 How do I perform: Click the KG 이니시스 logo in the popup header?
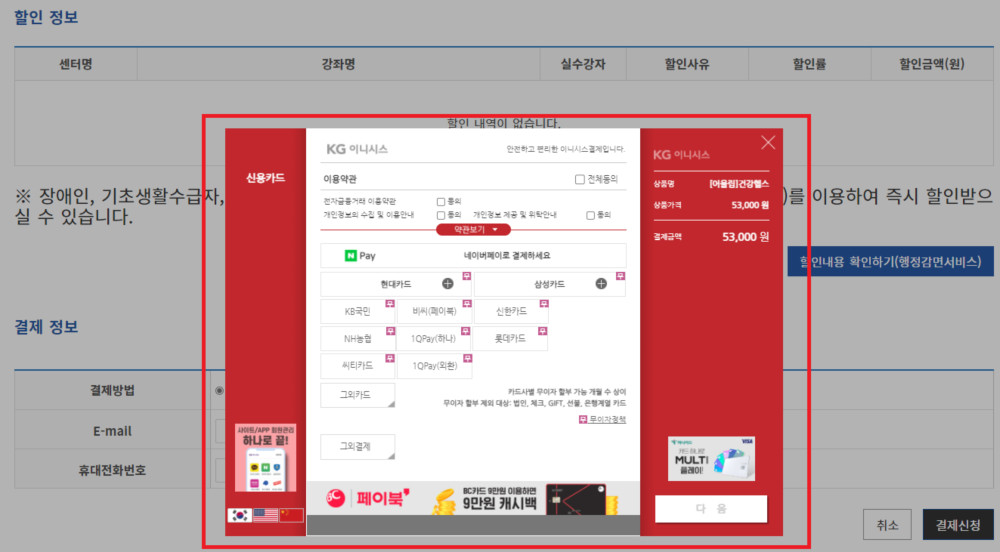(x=357, y=149)
